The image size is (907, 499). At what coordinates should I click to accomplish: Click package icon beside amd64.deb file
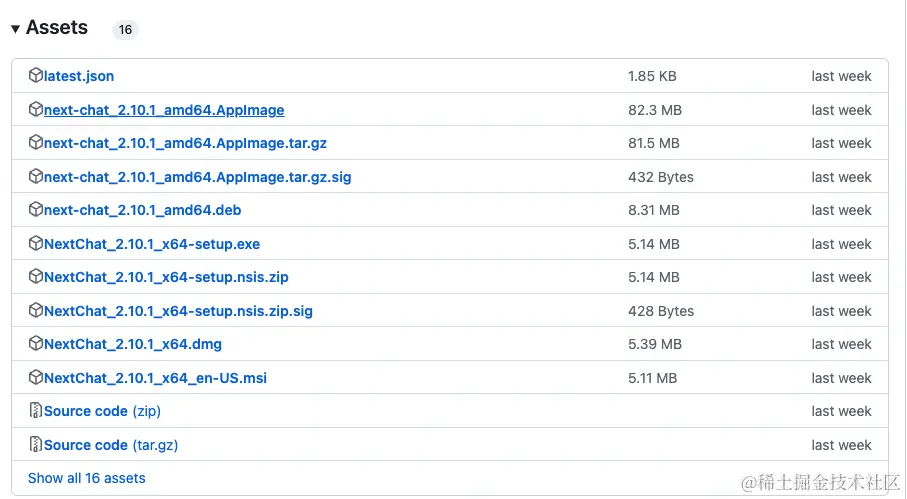(x=36, y=209)
